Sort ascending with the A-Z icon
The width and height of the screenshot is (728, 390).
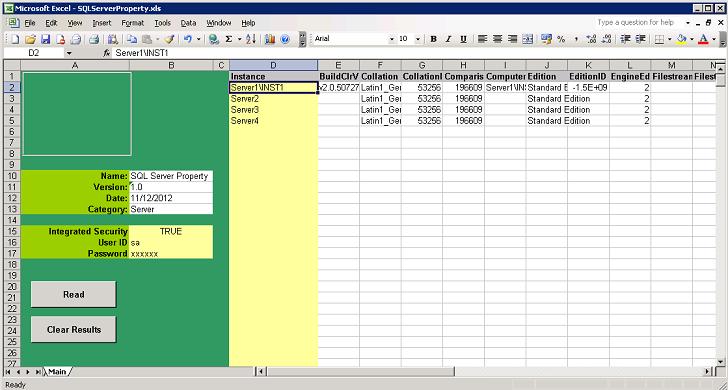coord(251,39)
